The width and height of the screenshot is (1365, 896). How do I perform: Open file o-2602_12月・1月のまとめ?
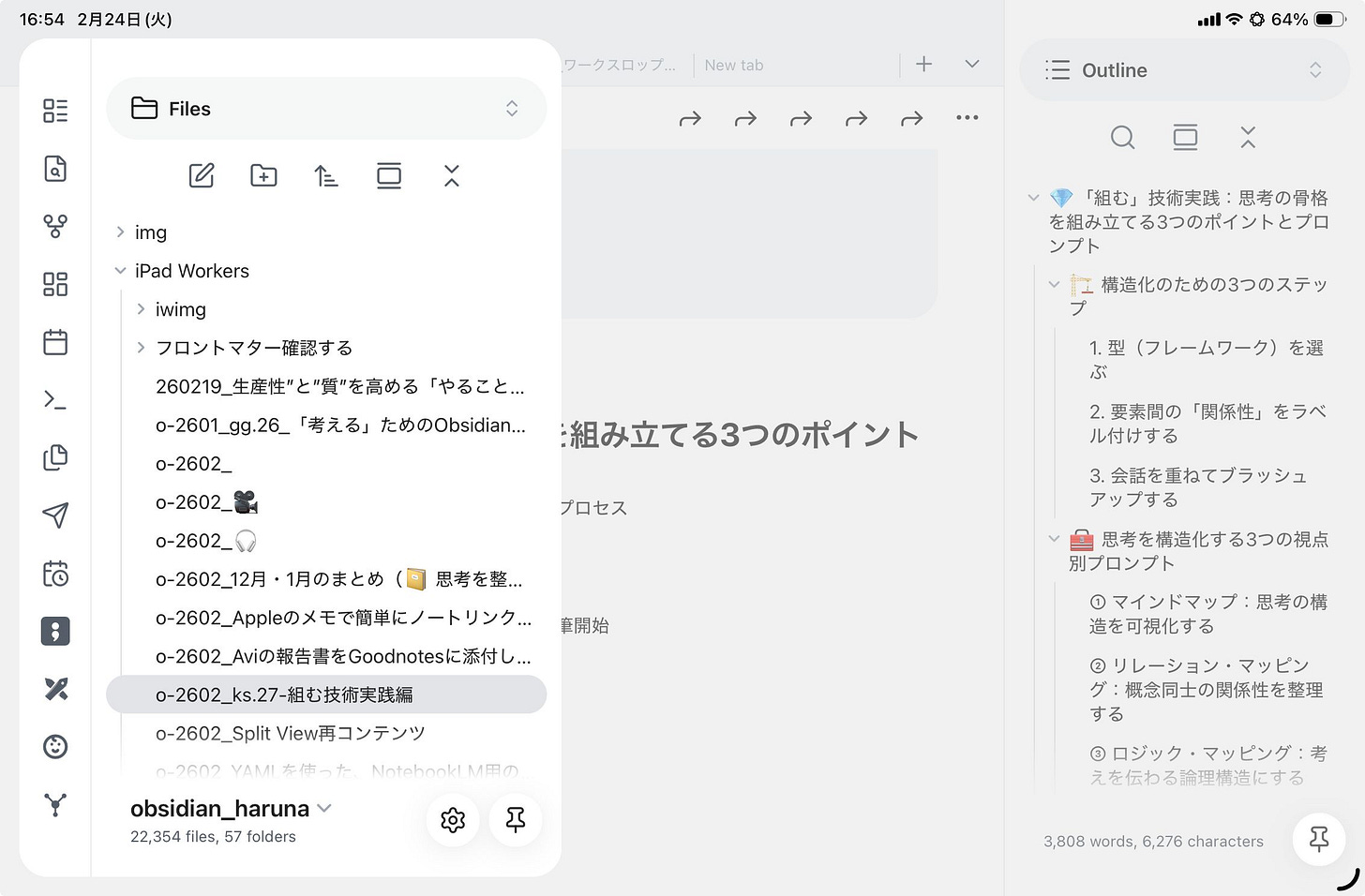[339, 579]
